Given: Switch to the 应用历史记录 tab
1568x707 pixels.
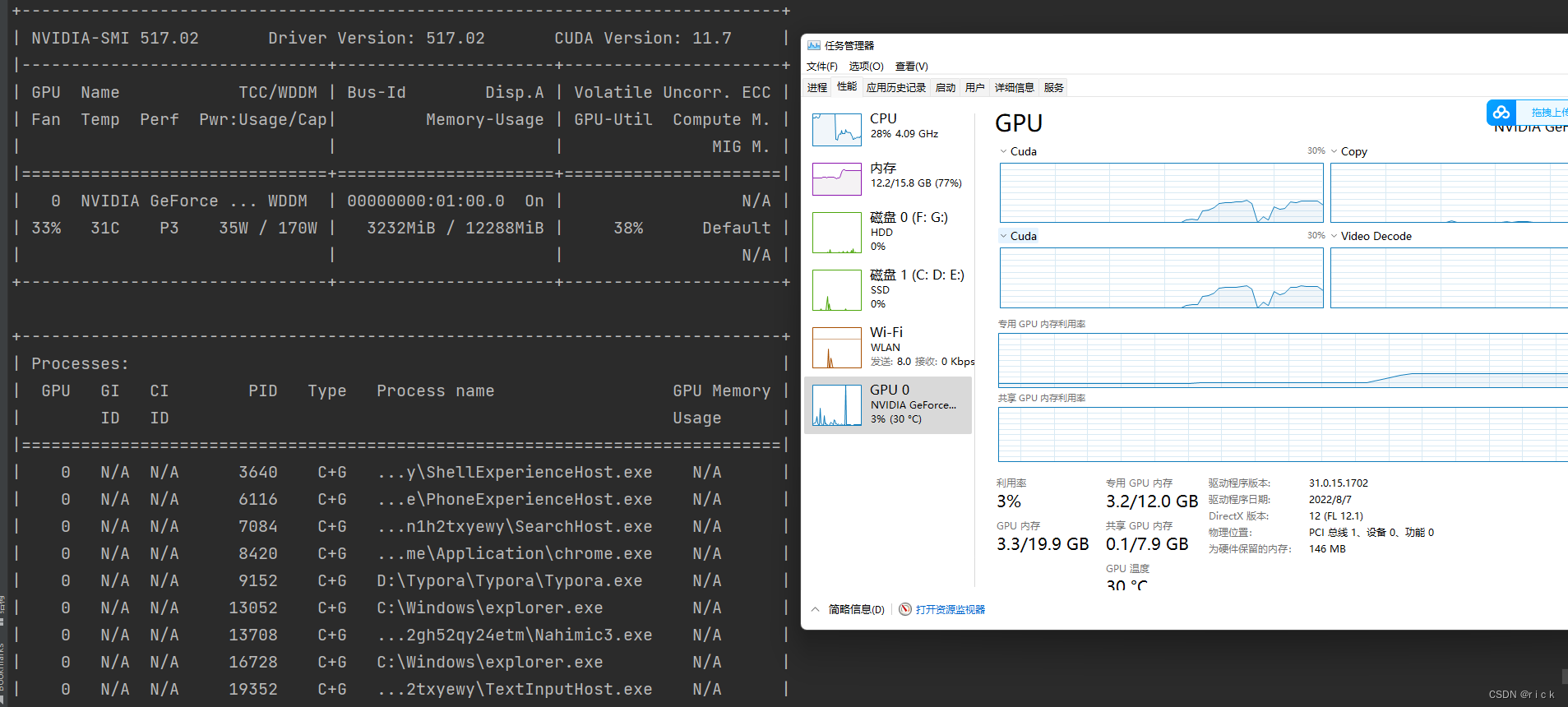Looking at the screenshot, I should (896, 88).
